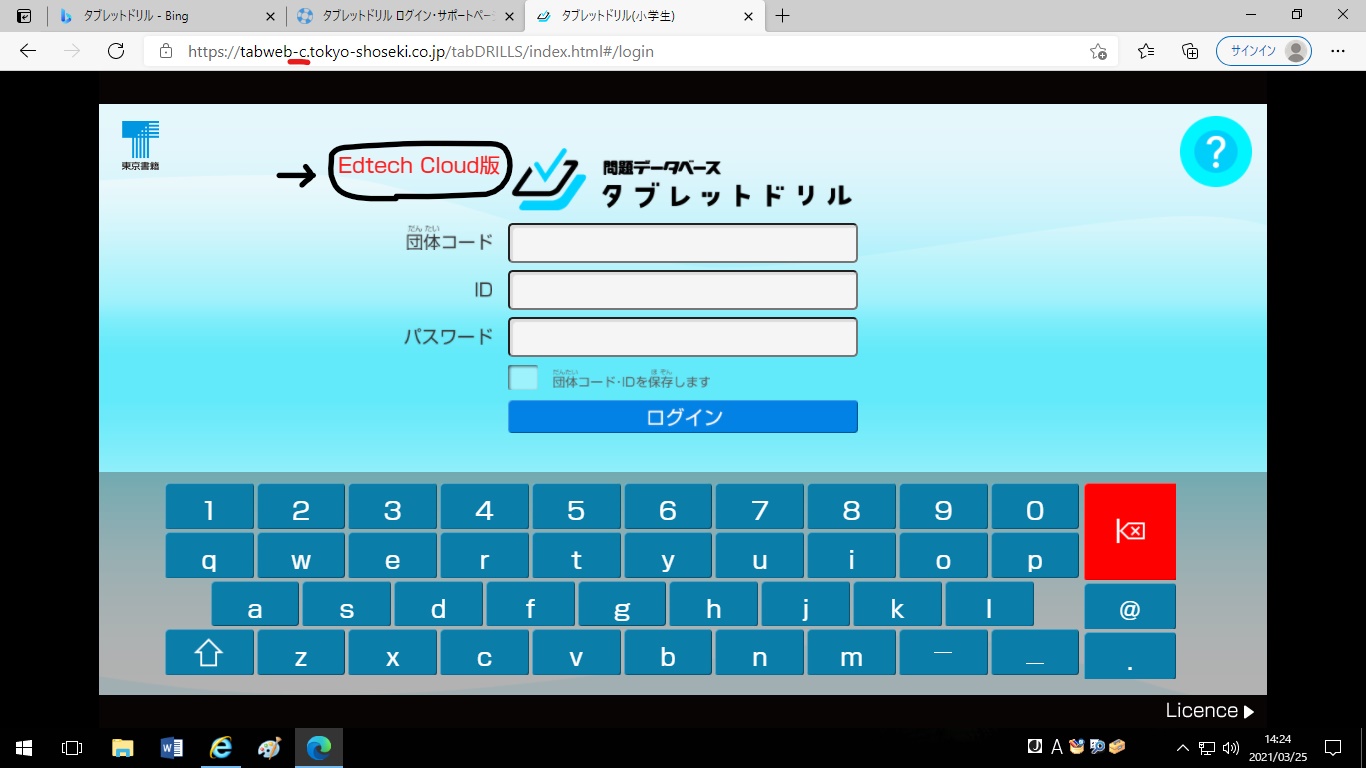Tap the t key

pos(576,558)
